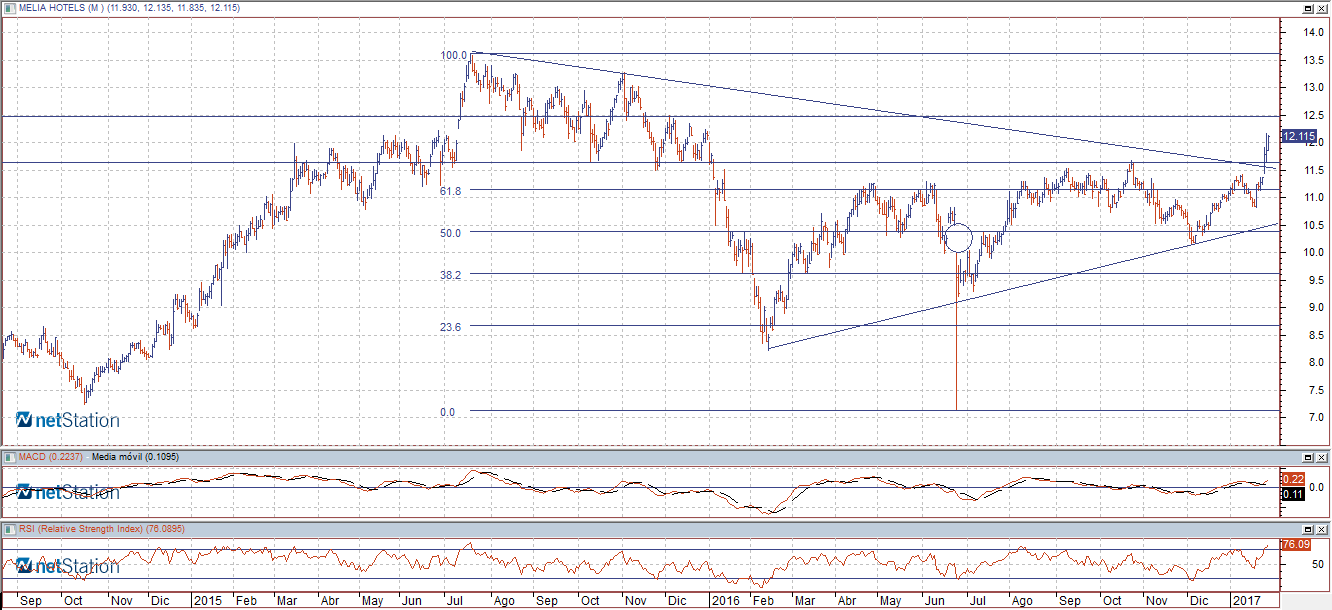The height and width of the screenshot is (610, 1332).
Task: Click the panel icon left of MACD label
Action: (8, 457)
